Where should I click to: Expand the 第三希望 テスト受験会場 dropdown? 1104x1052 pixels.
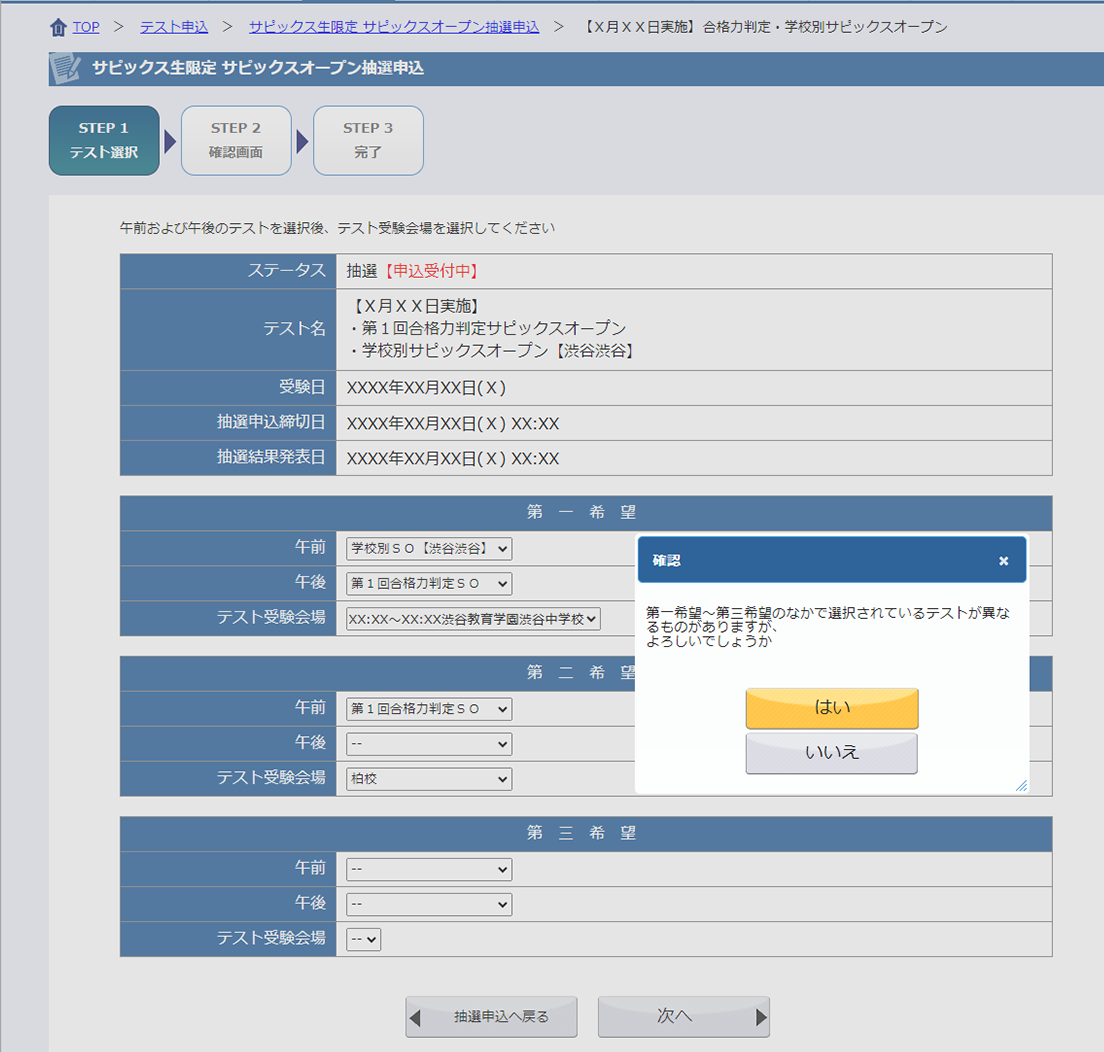coord(363,939)
